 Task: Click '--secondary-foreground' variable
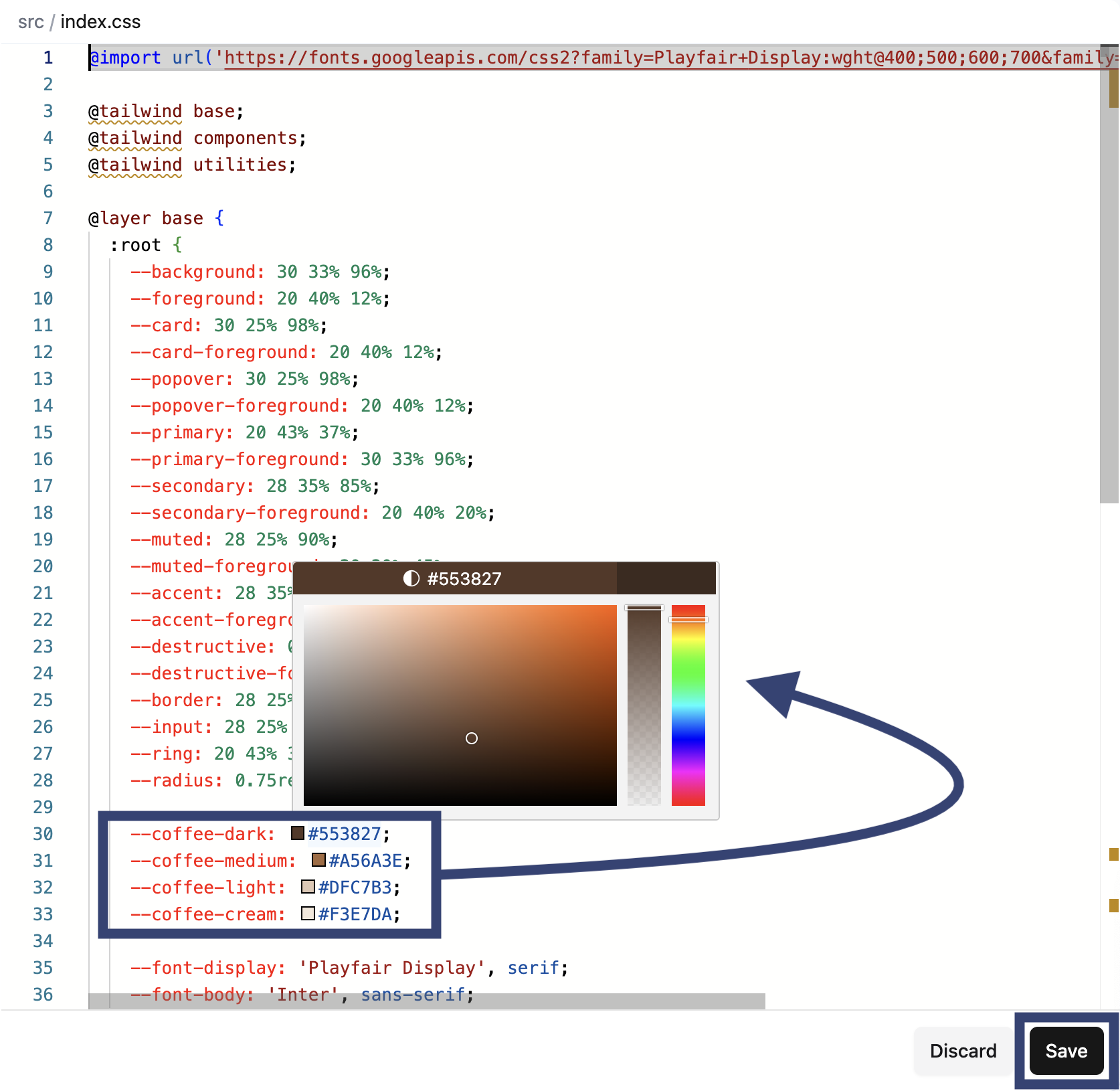[246, 513]
